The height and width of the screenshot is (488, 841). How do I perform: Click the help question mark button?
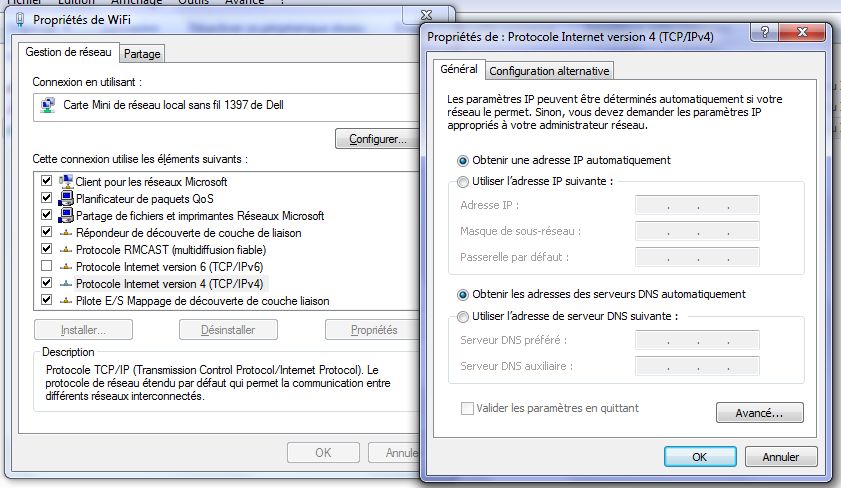(x=765, y=32)
